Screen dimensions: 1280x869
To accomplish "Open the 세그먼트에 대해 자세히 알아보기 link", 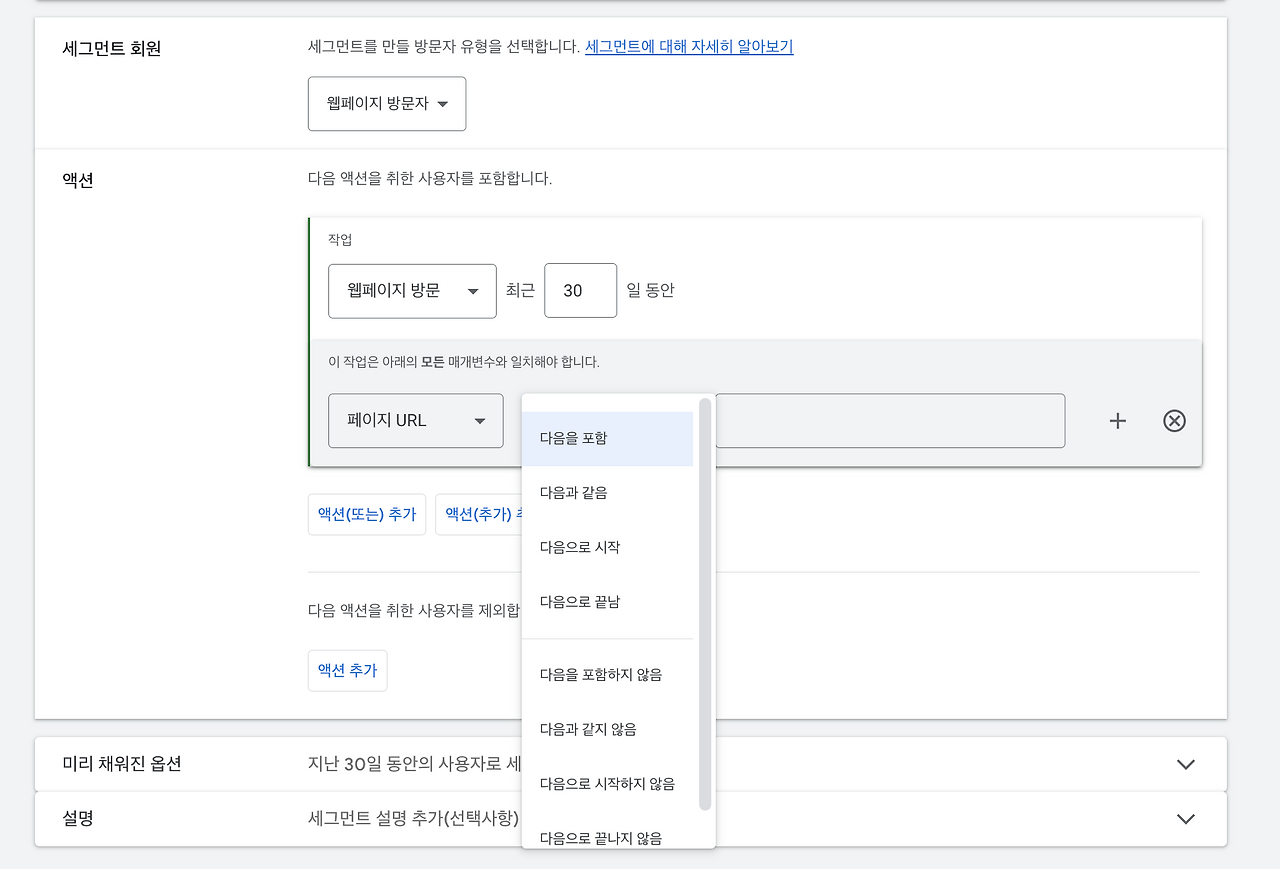I will (688, 46).
